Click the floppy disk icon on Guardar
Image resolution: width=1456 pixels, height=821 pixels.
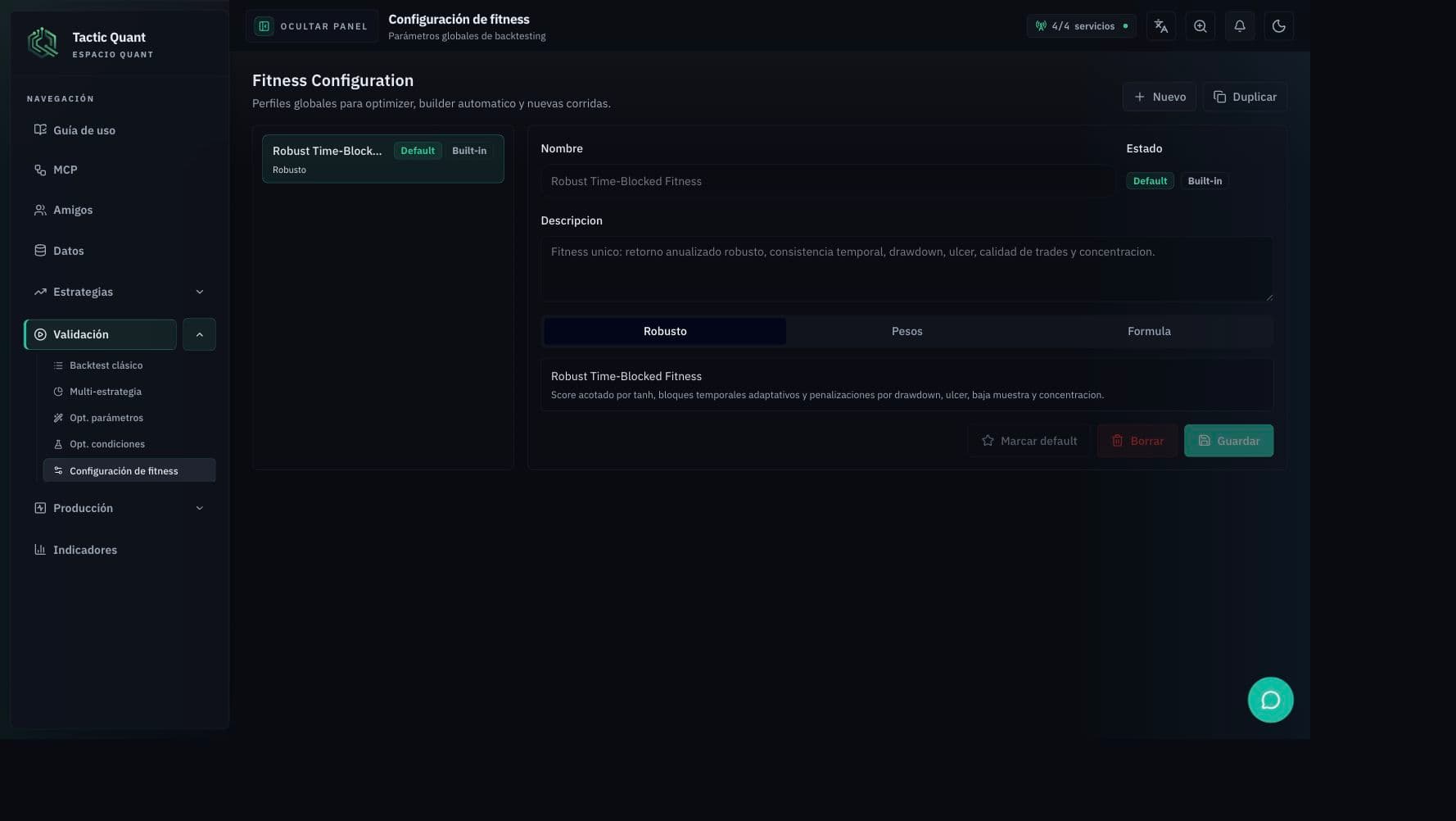(x=1204, y=441)
